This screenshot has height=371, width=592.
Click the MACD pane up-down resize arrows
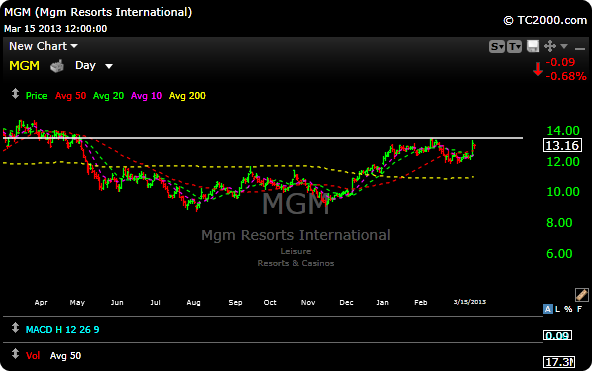[x=15, y=328]
